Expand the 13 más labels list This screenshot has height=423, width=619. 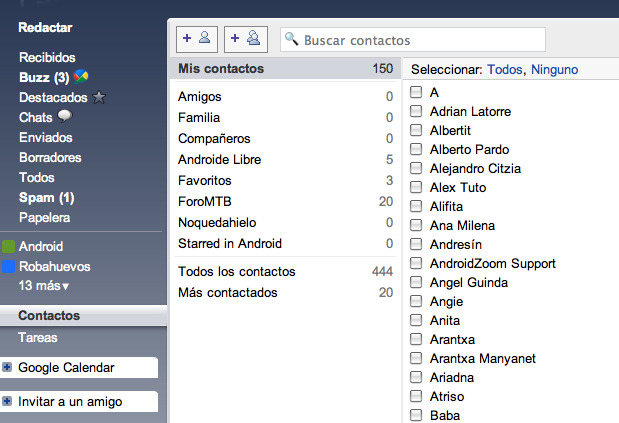click(44, 286)
